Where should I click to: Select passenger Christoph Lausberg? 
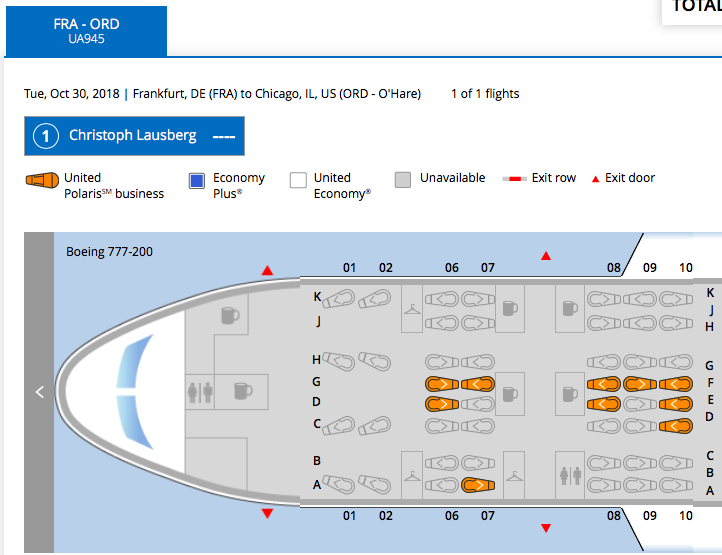point(133,135)
